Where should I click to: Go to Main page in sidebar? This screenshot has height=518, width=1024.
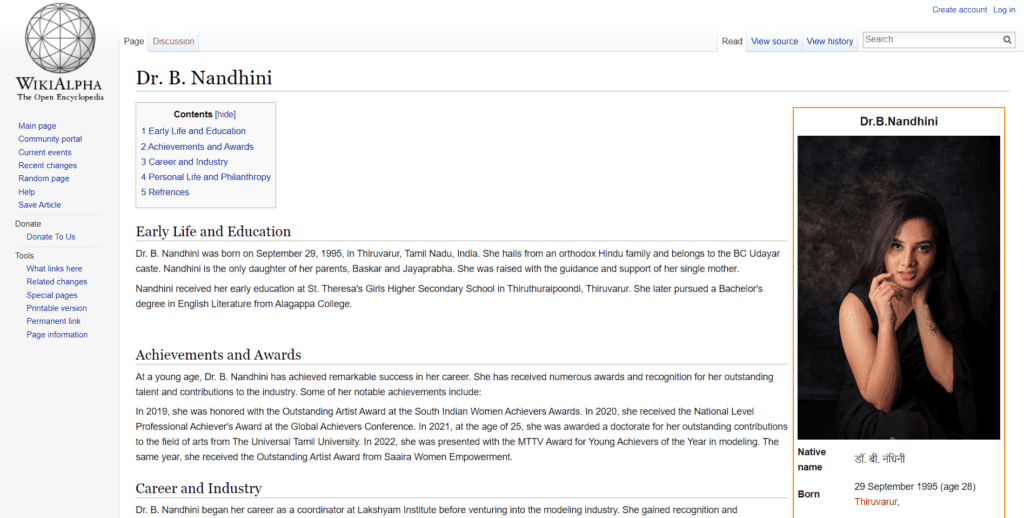point(37,126)
